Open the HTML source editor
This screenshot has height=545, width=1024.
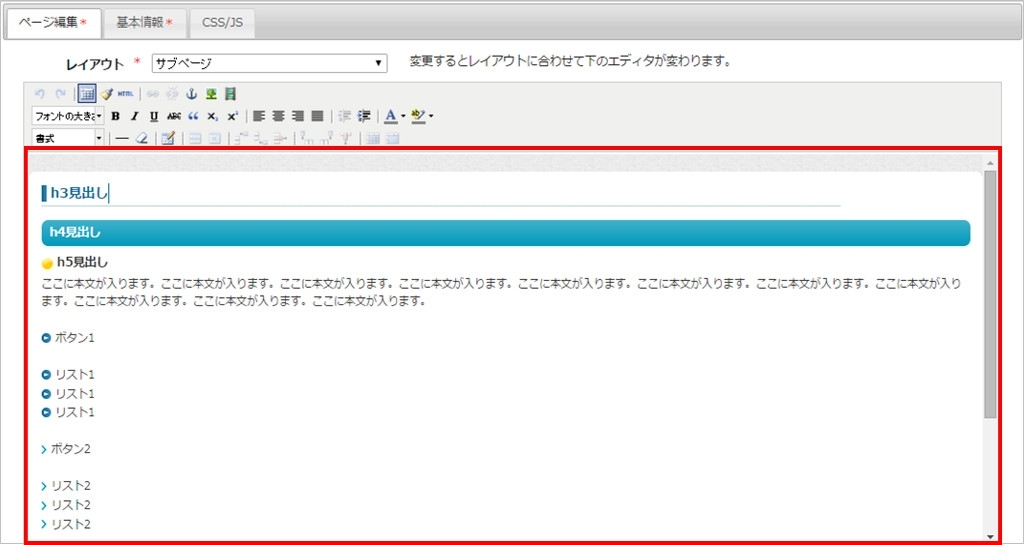125,94
